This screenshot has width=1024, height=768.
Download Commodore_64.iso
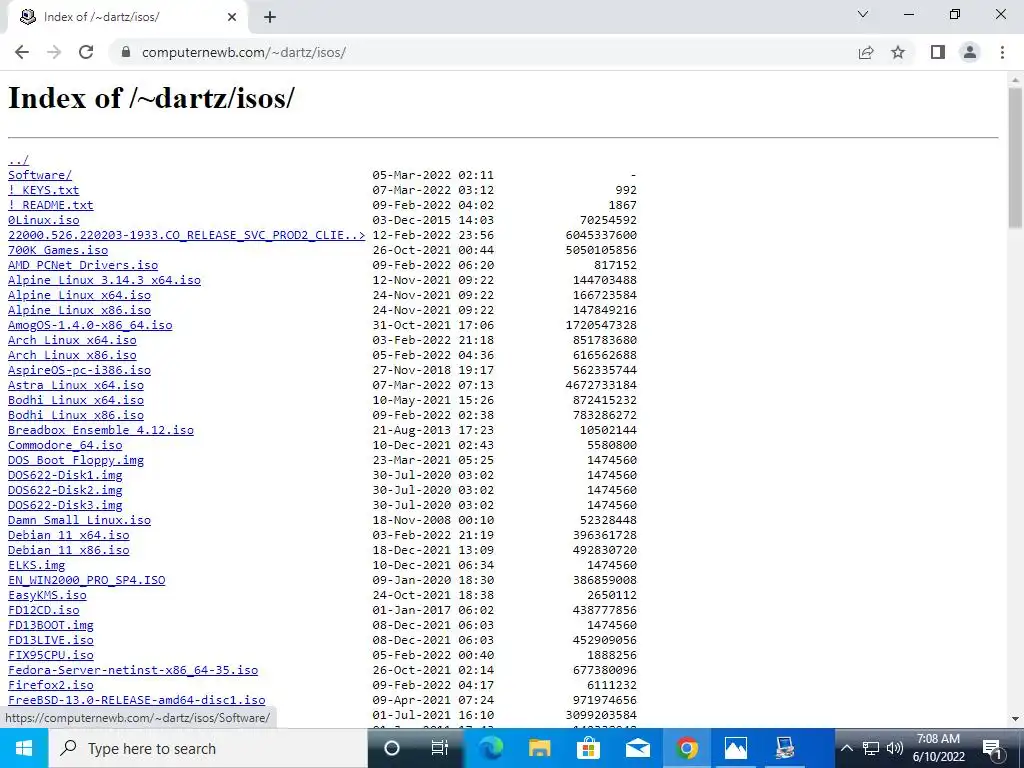point(65,445)
